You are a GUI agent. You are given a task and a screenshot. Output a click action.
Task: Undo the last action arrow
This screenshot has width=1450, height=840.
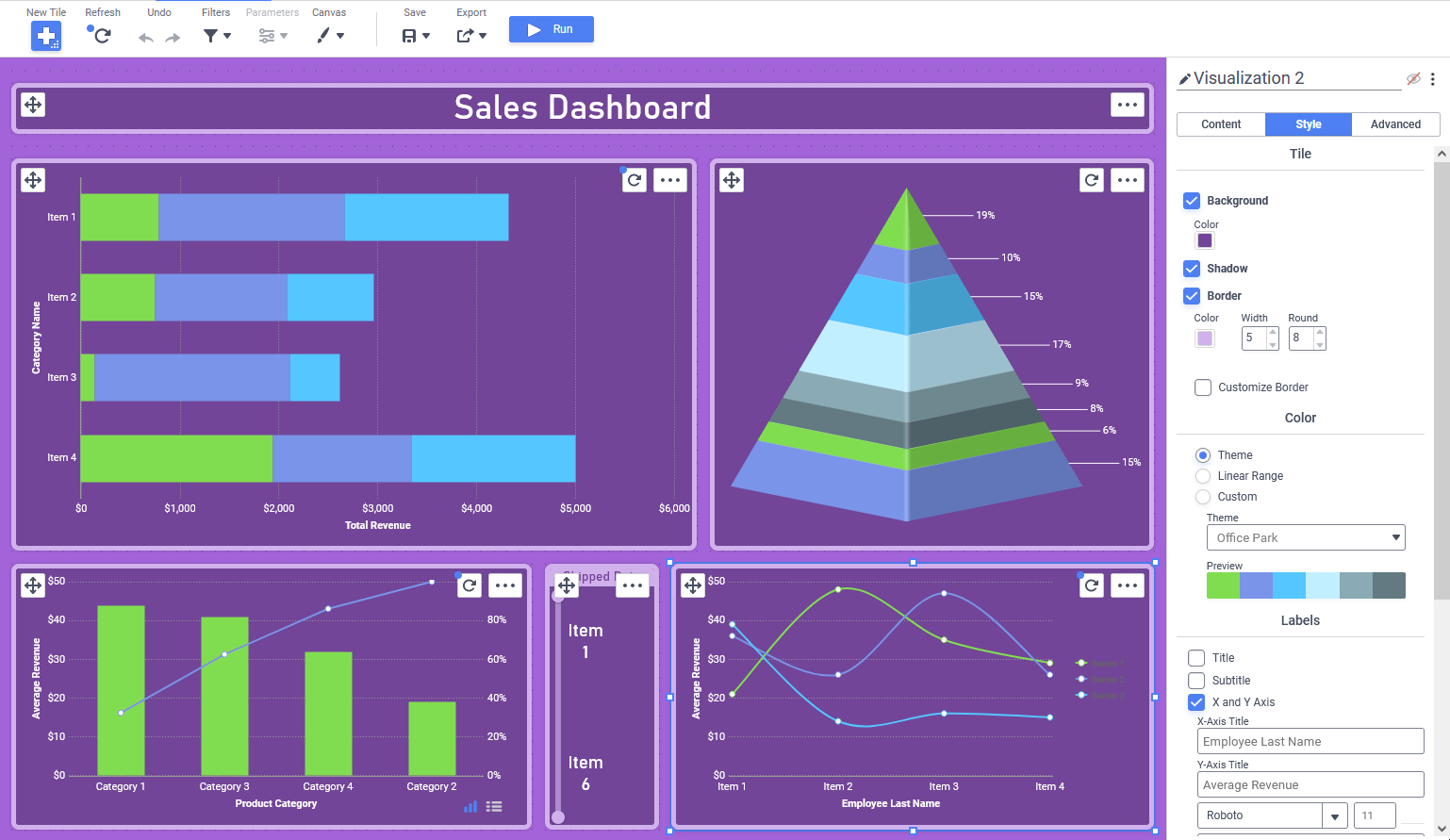(146, 38)
